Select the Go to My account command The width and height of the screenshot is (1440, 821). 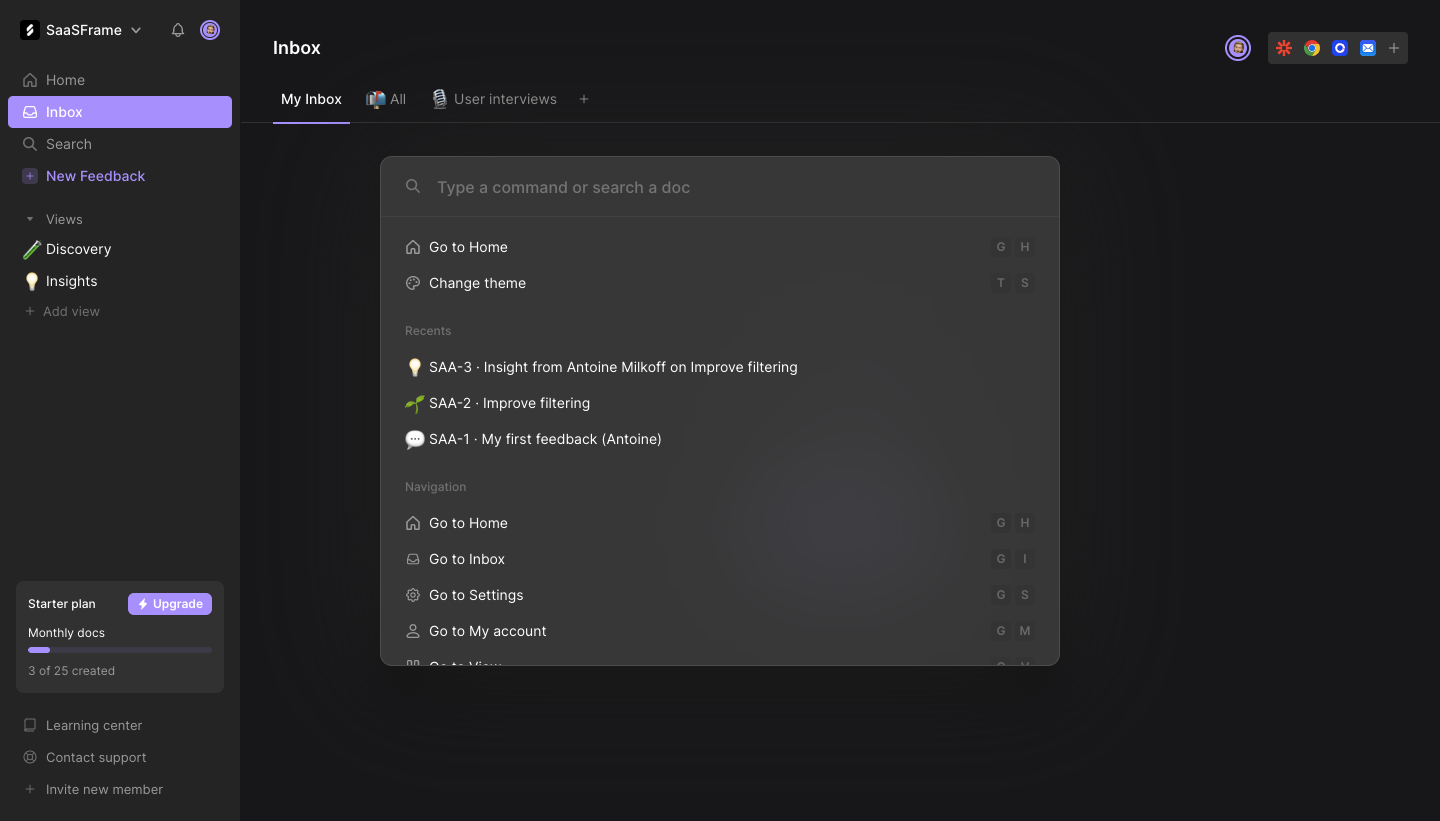pyautogui.click(x=720, y=631)
